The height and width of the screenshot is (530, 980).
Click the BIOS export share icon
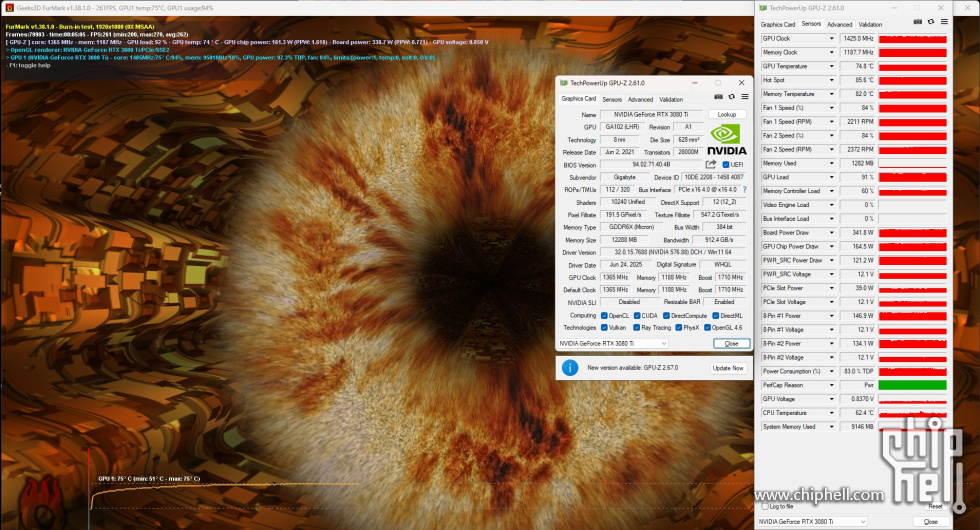[711, 164]
